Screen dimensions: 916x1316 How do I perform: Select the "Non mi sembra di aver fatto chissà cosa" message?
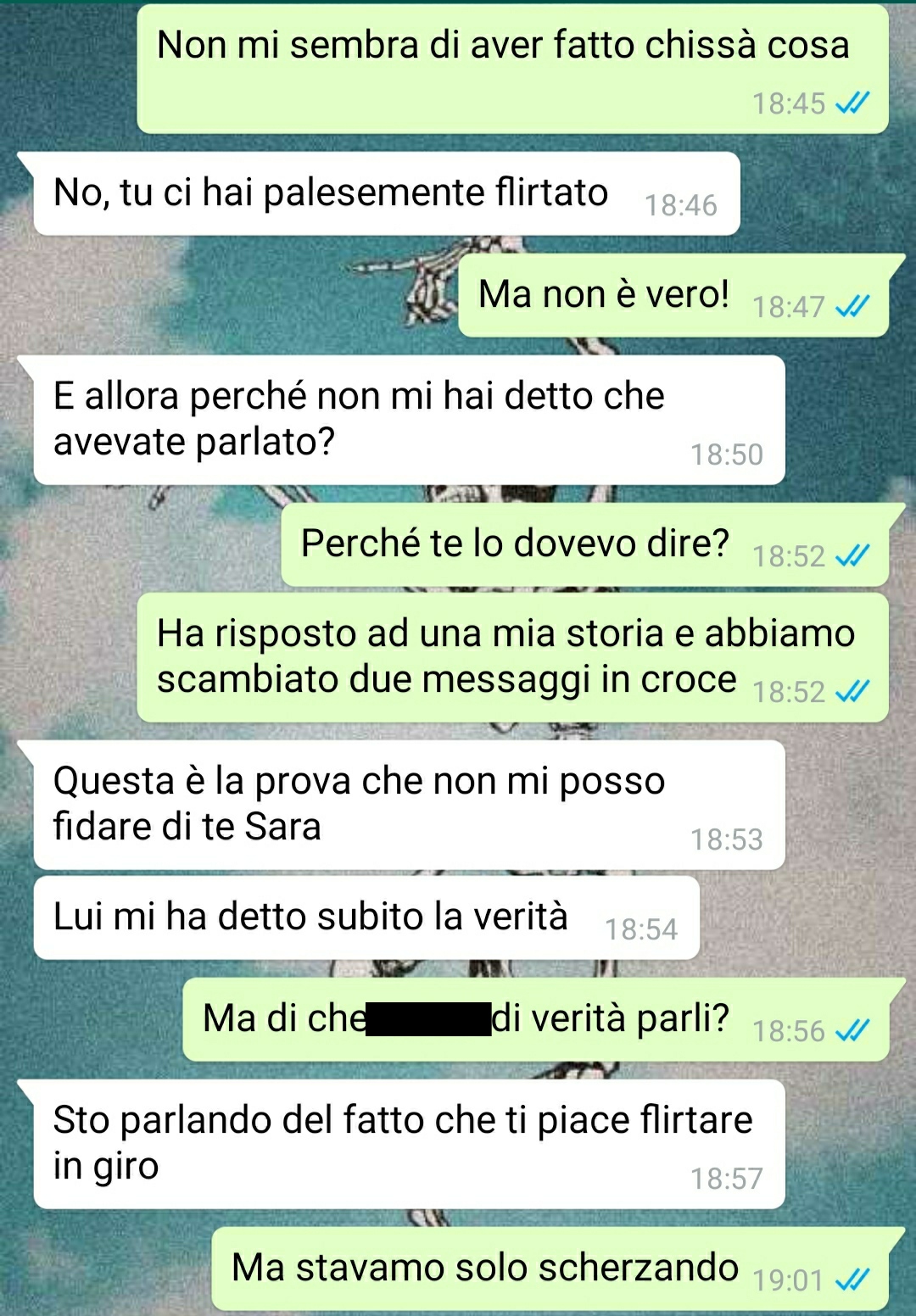[512, 70]
